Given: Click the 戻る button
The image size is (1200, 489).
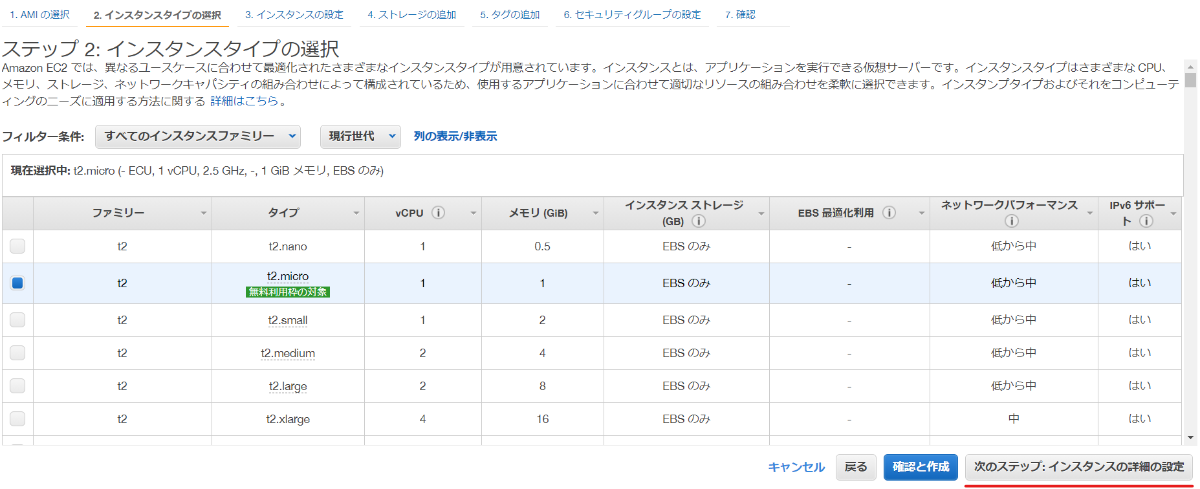Looking at the screenshot, I should point(856,467).
